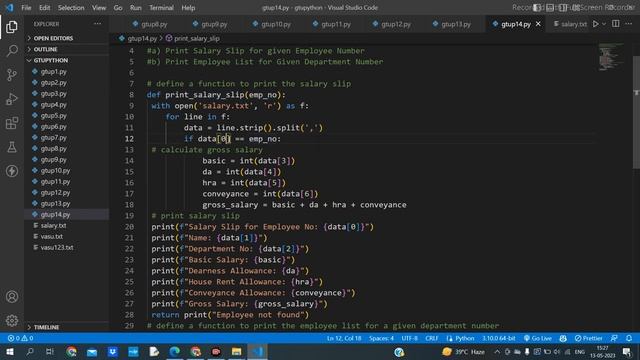Open Explorer Views and More Actions ellipsis
Viewport: 640px width, 360px height.
pos(97,24)
